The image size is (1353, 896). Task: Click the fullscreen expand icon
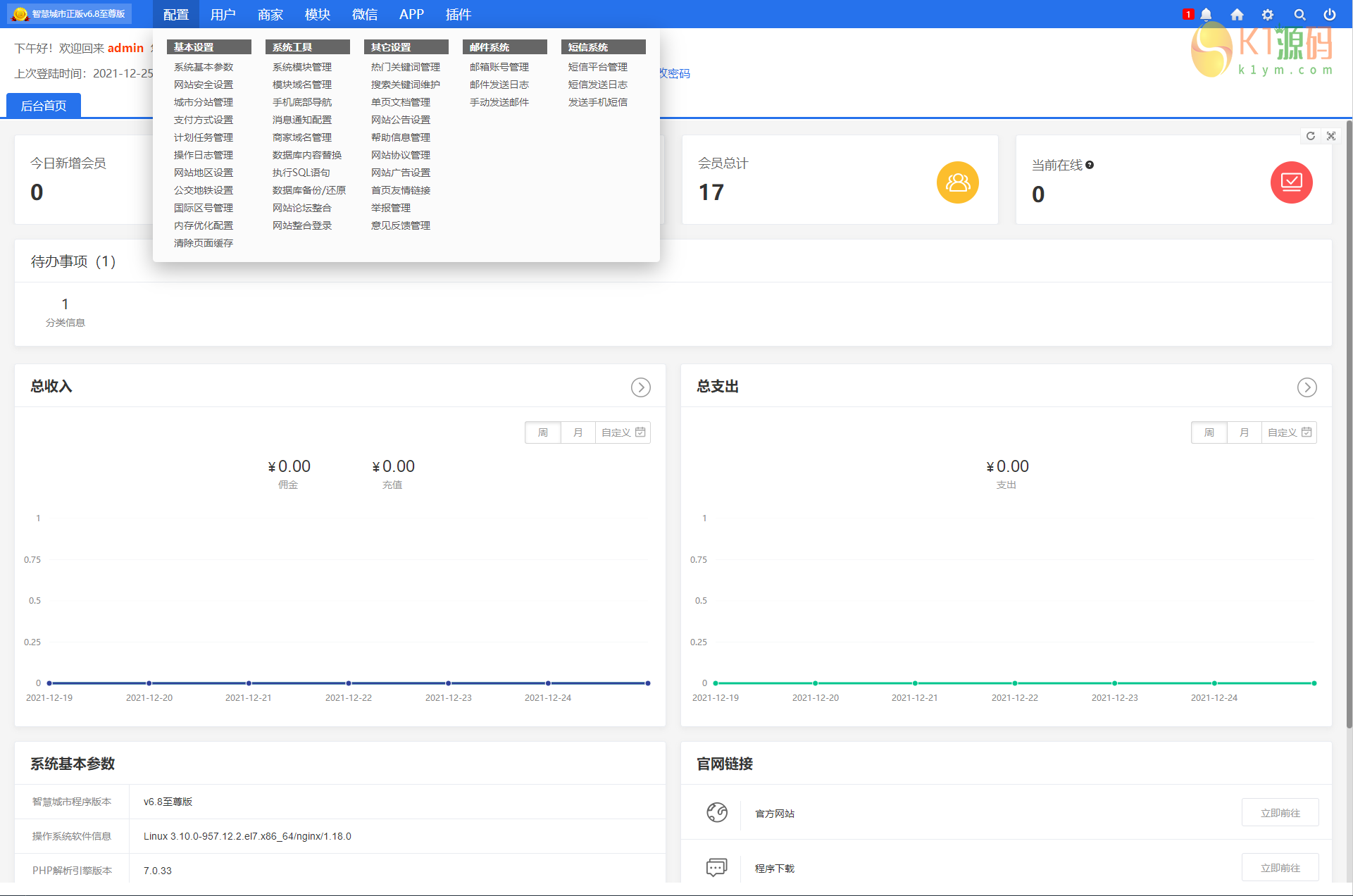(1331, 136)
